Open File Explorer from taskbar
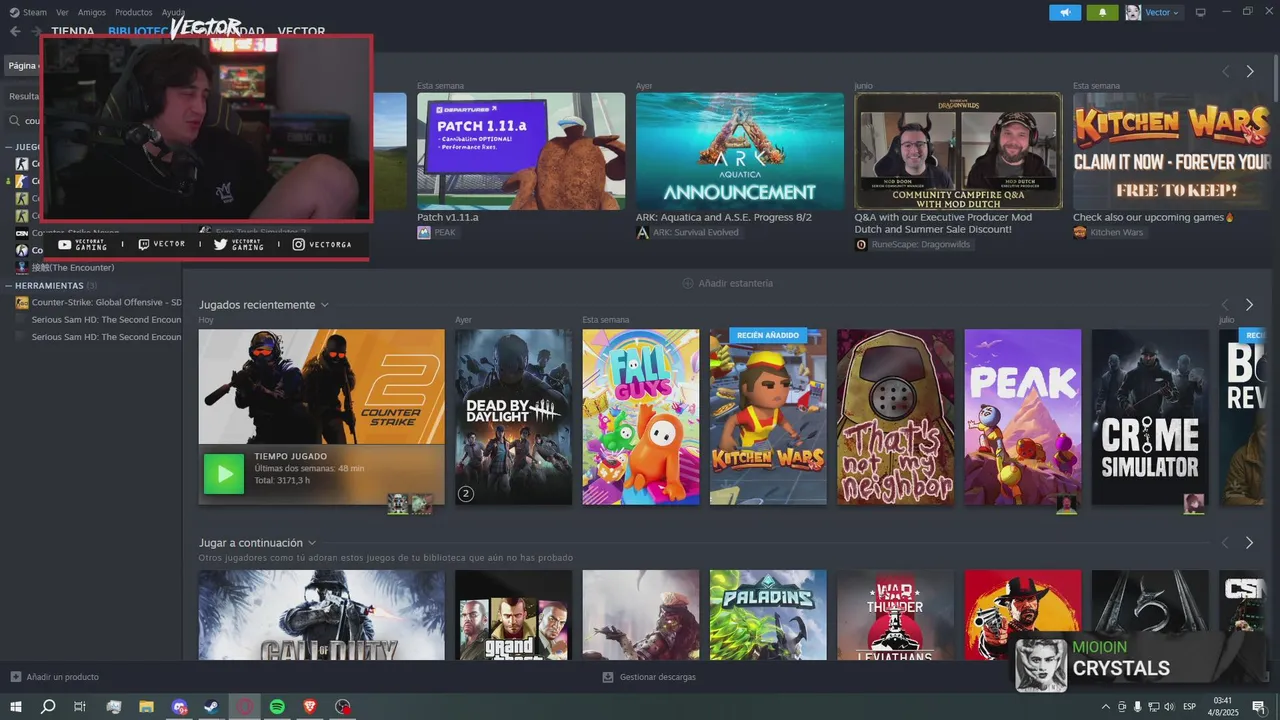 [x=146, y=706]
